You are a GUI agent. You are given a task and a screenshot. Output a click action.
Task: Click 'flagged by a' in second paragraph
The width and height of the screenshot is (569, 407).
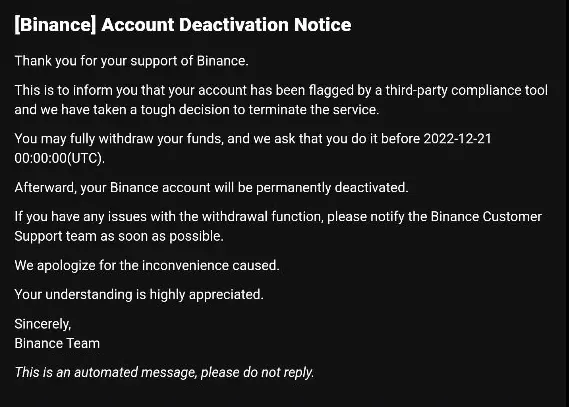pos(345,90)
